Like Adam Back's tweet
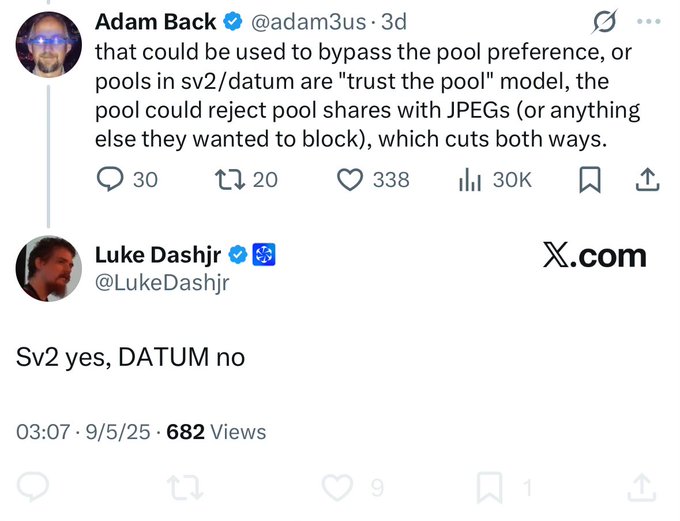The image size is (680, 521). pos(349,180)
